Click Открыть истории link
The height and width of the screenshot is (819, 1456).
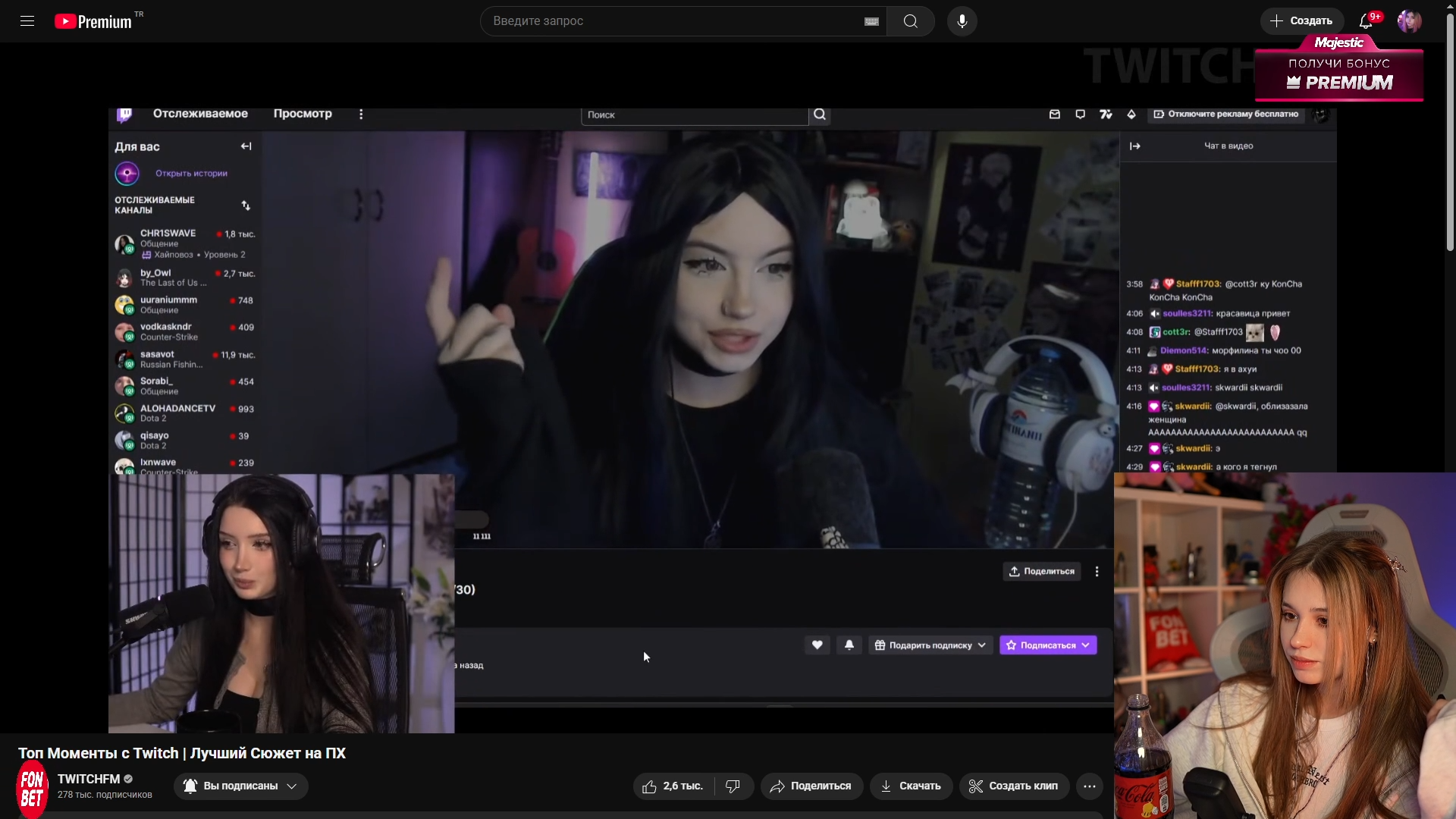coord(191,174)
